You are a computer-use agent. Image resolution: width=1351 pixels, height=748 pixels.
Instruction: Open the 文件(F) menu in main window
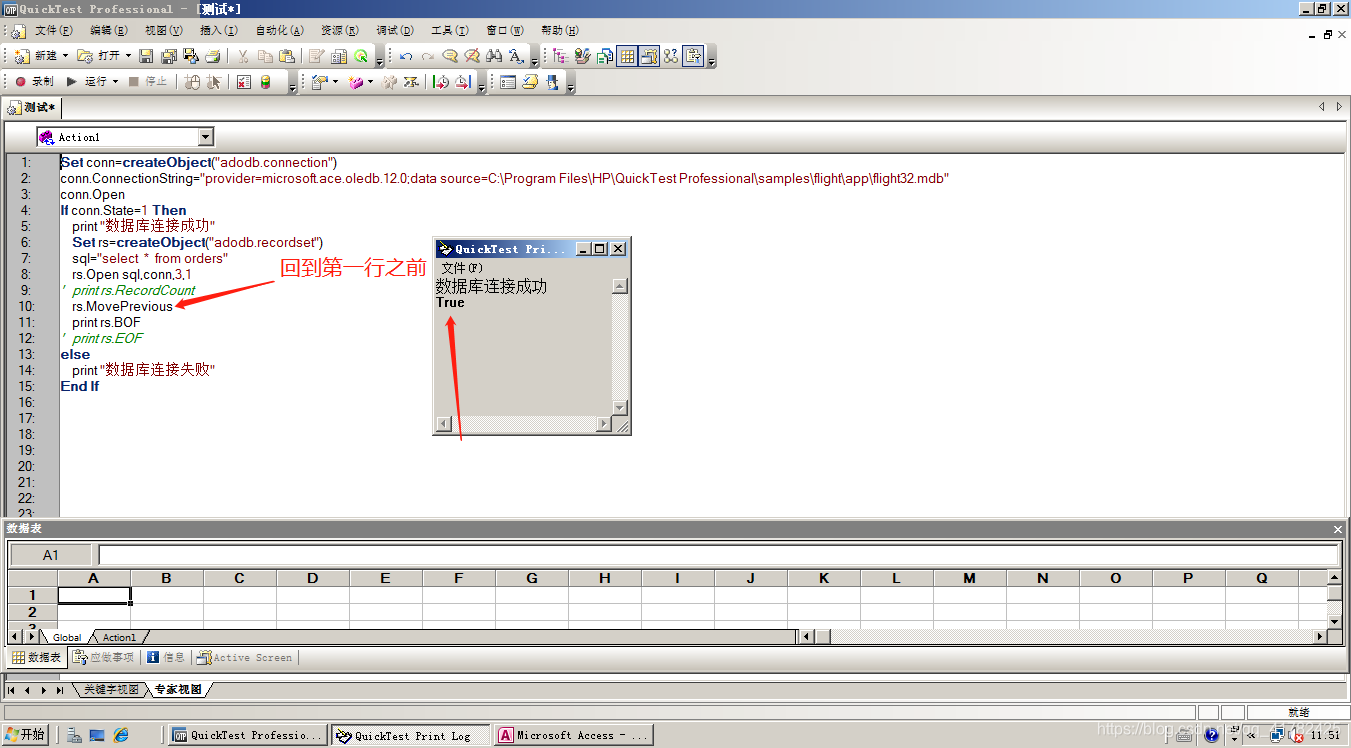tap(53, 31)
